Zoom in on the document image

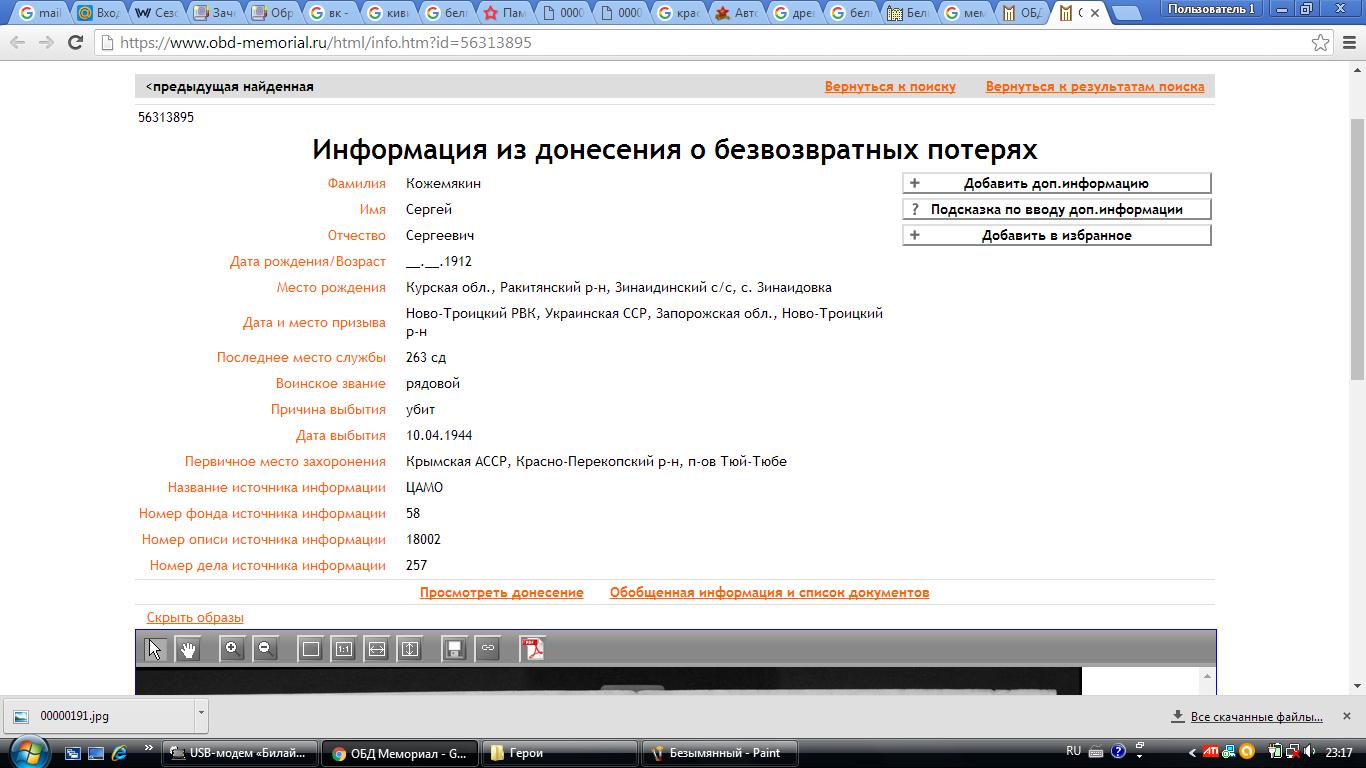(232, 649)
